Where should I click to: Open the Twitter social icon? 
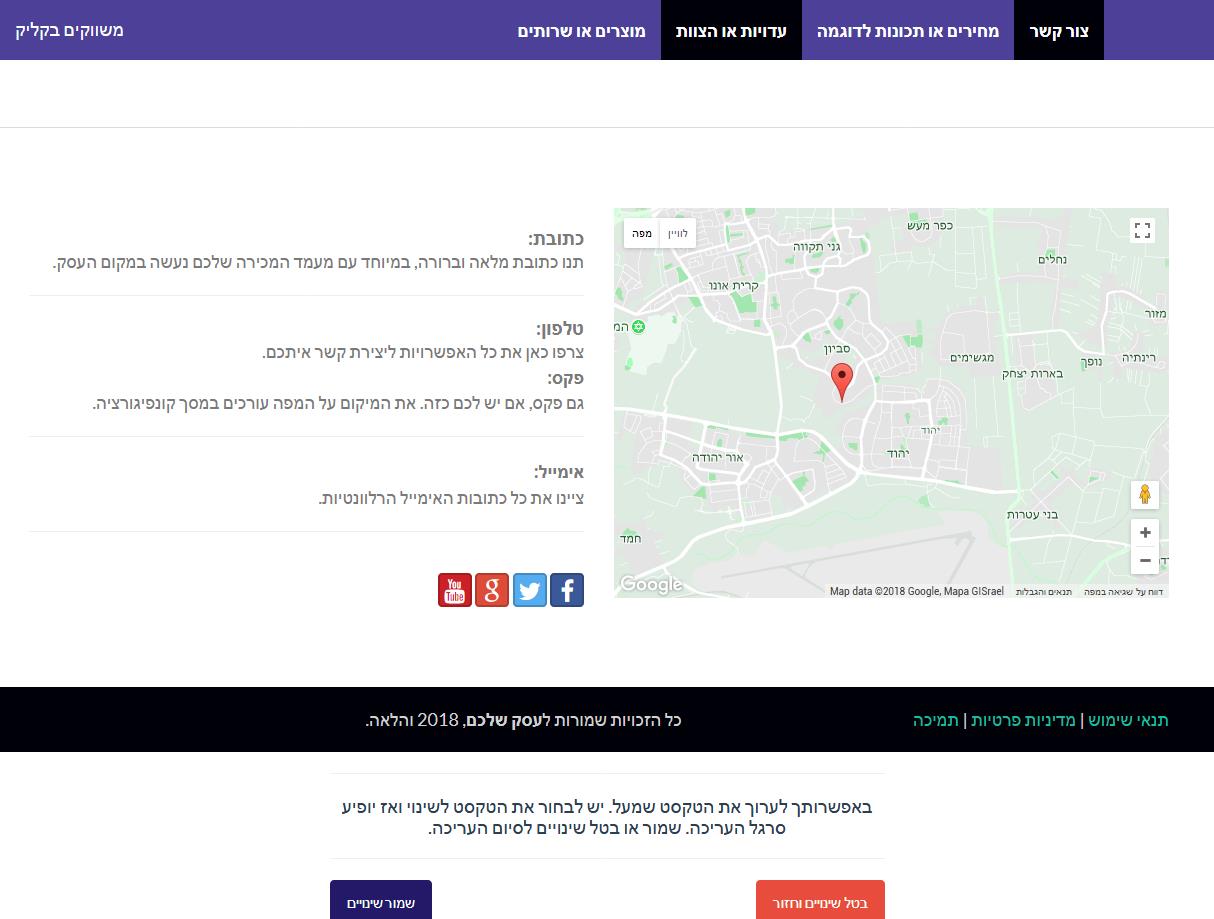coord(530,590)
